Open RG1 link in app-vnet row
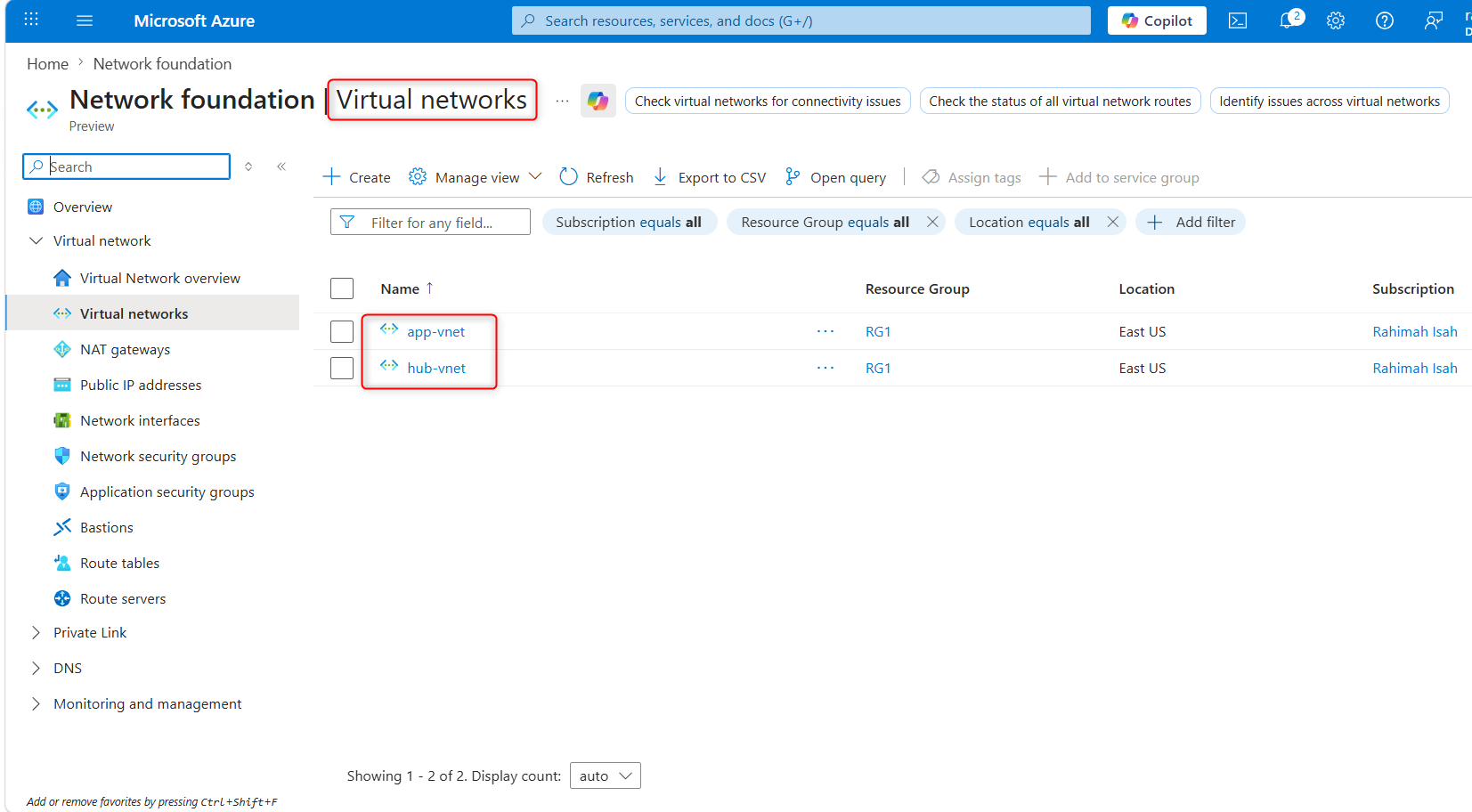1472x812 pixels. coord(878,331)
